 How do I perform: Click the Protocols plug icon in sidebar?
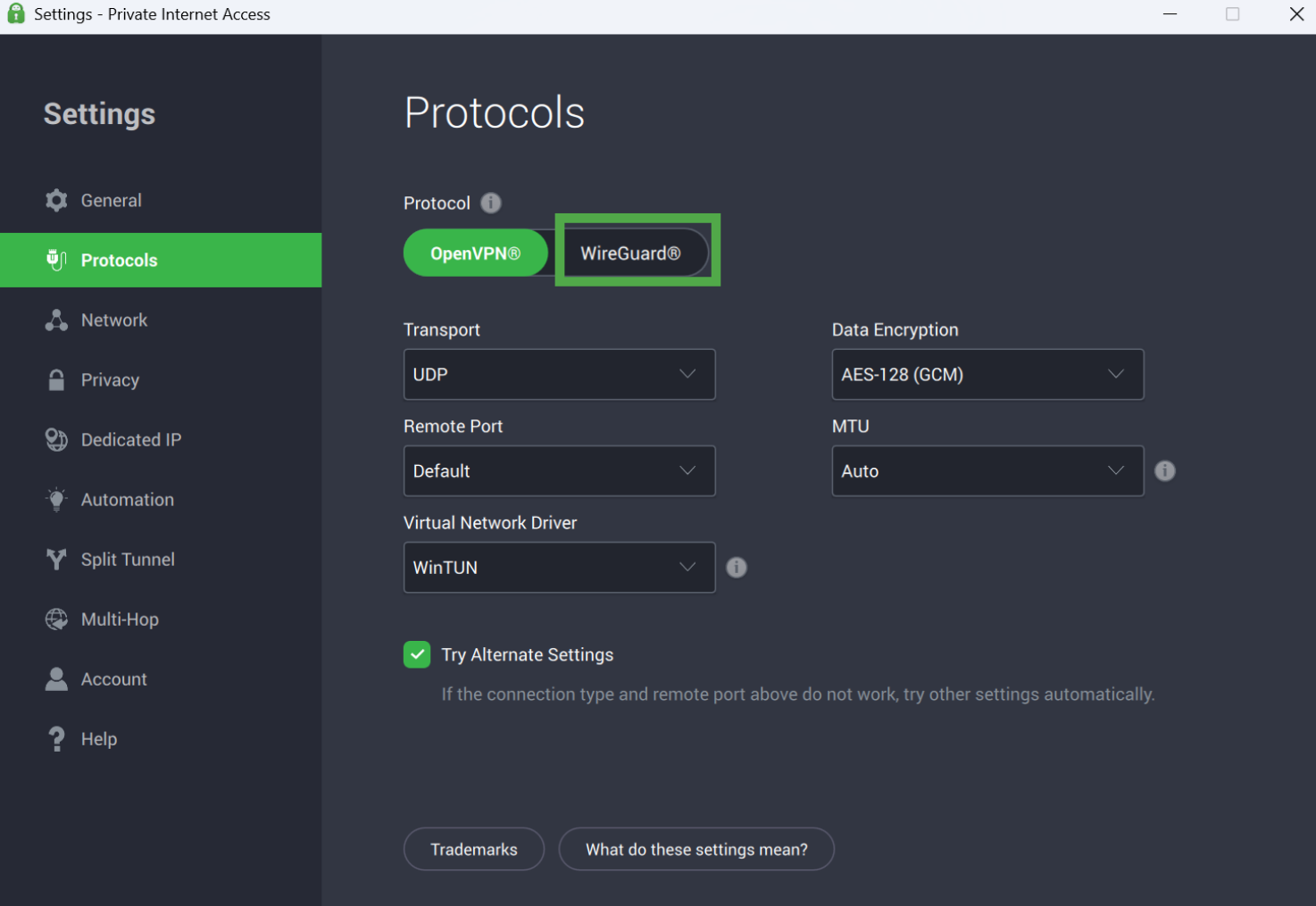click(x=56, y=260)
